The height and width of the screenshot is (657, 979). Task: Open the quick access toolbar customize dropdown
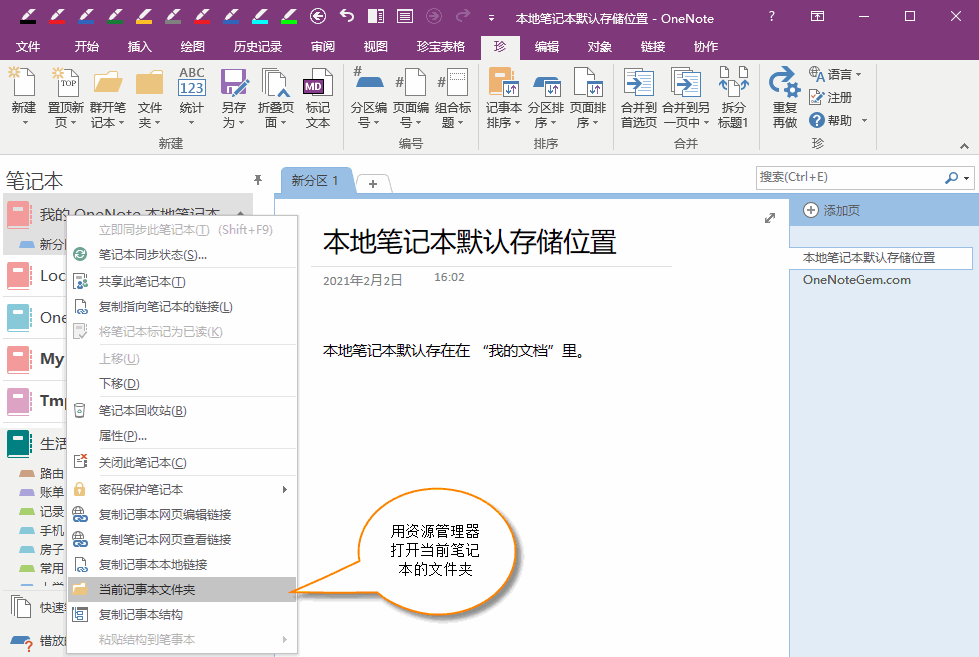(x=491, y=18)
